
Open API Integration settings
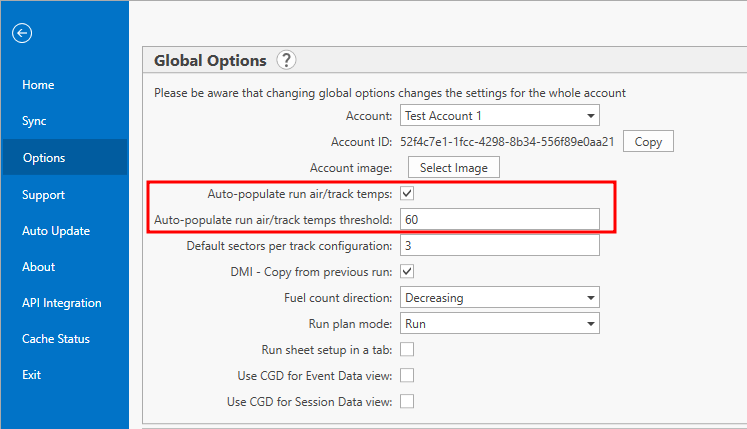[x=61, y=303]
